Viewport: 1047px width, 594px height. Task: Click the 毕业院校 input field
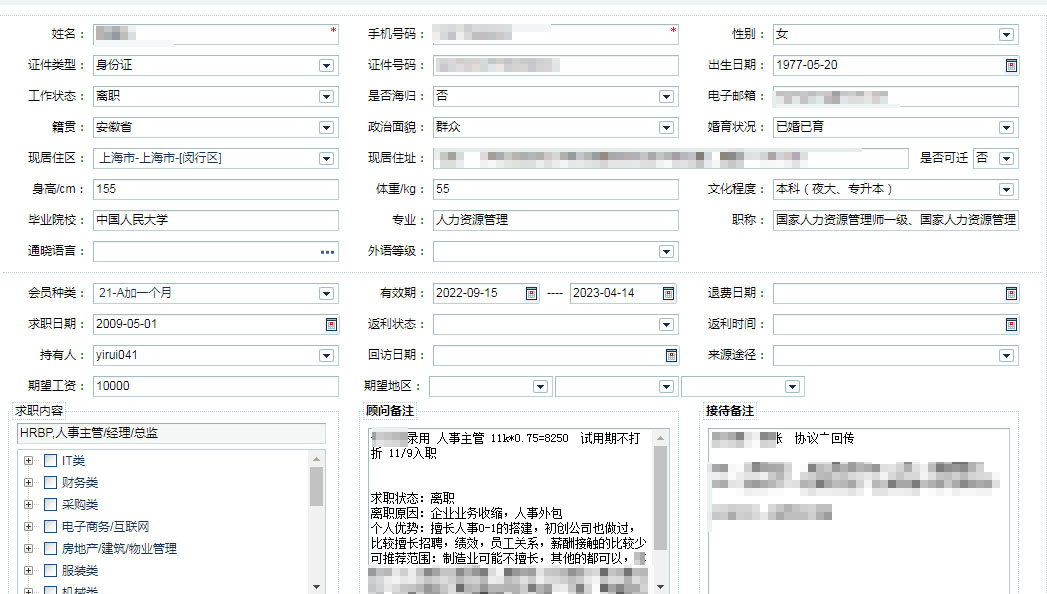click(x=216, y=220)
